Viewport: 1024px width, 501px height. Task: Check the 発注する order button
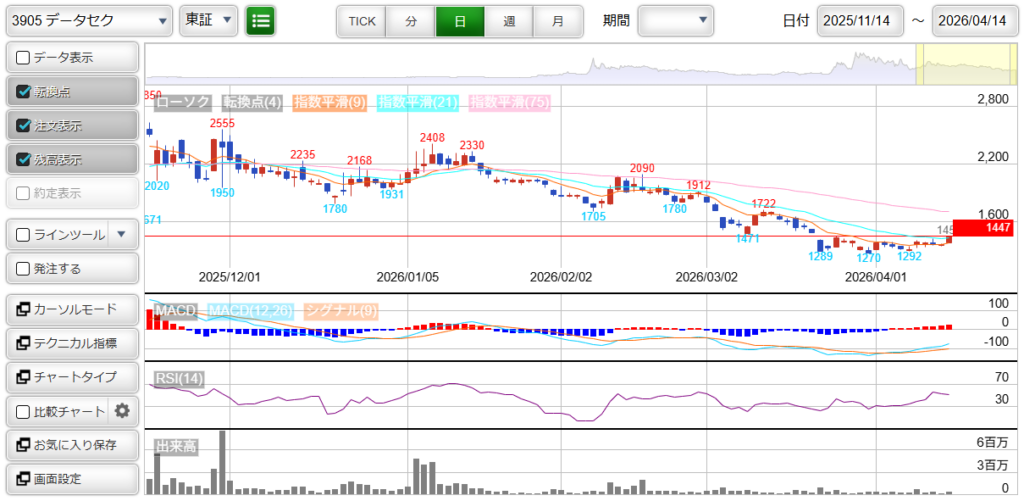[24, 269]
